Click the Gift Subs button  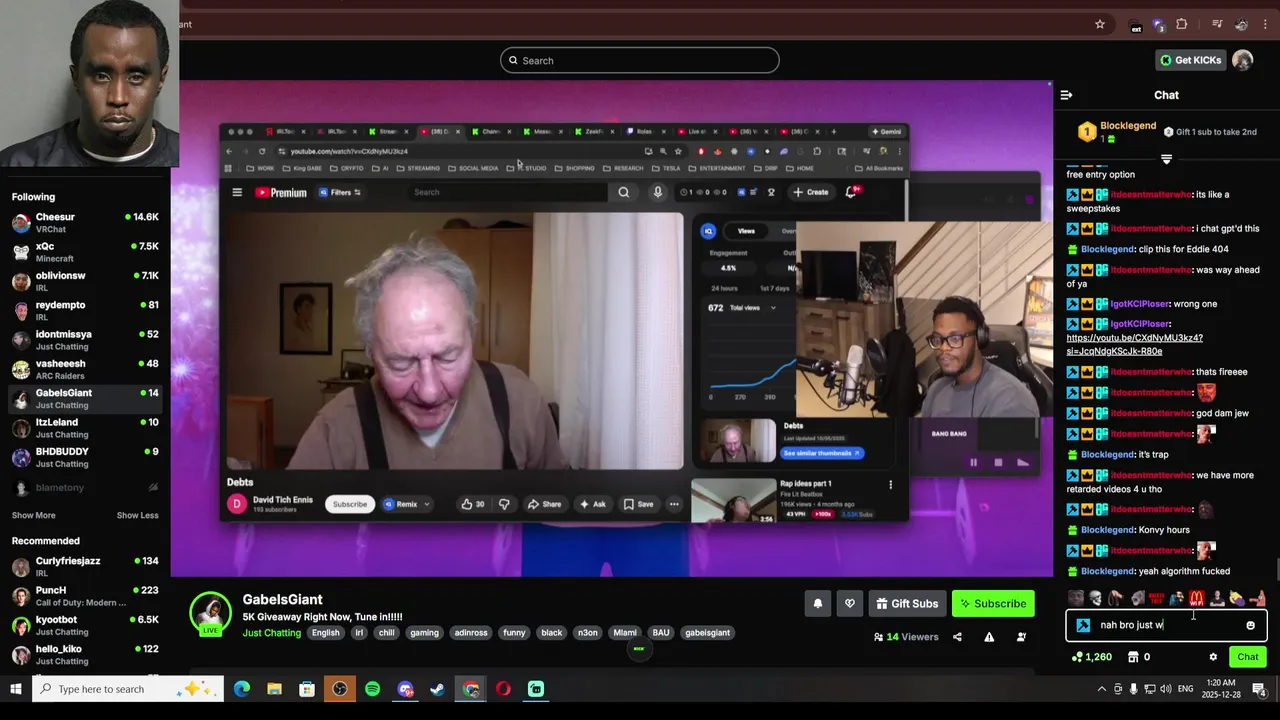pos(907,603)
